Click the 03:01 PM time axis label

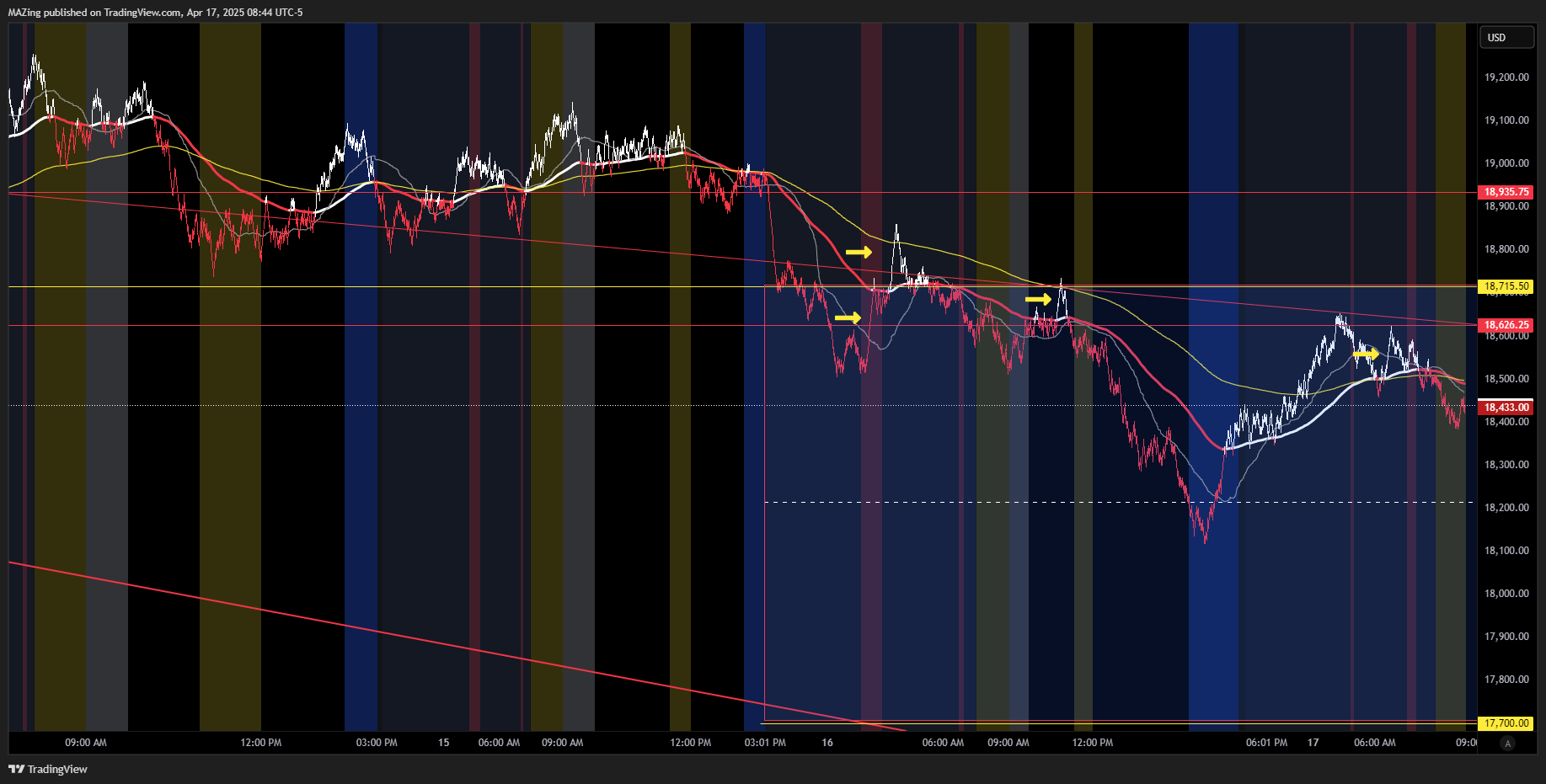coord(765,743)
